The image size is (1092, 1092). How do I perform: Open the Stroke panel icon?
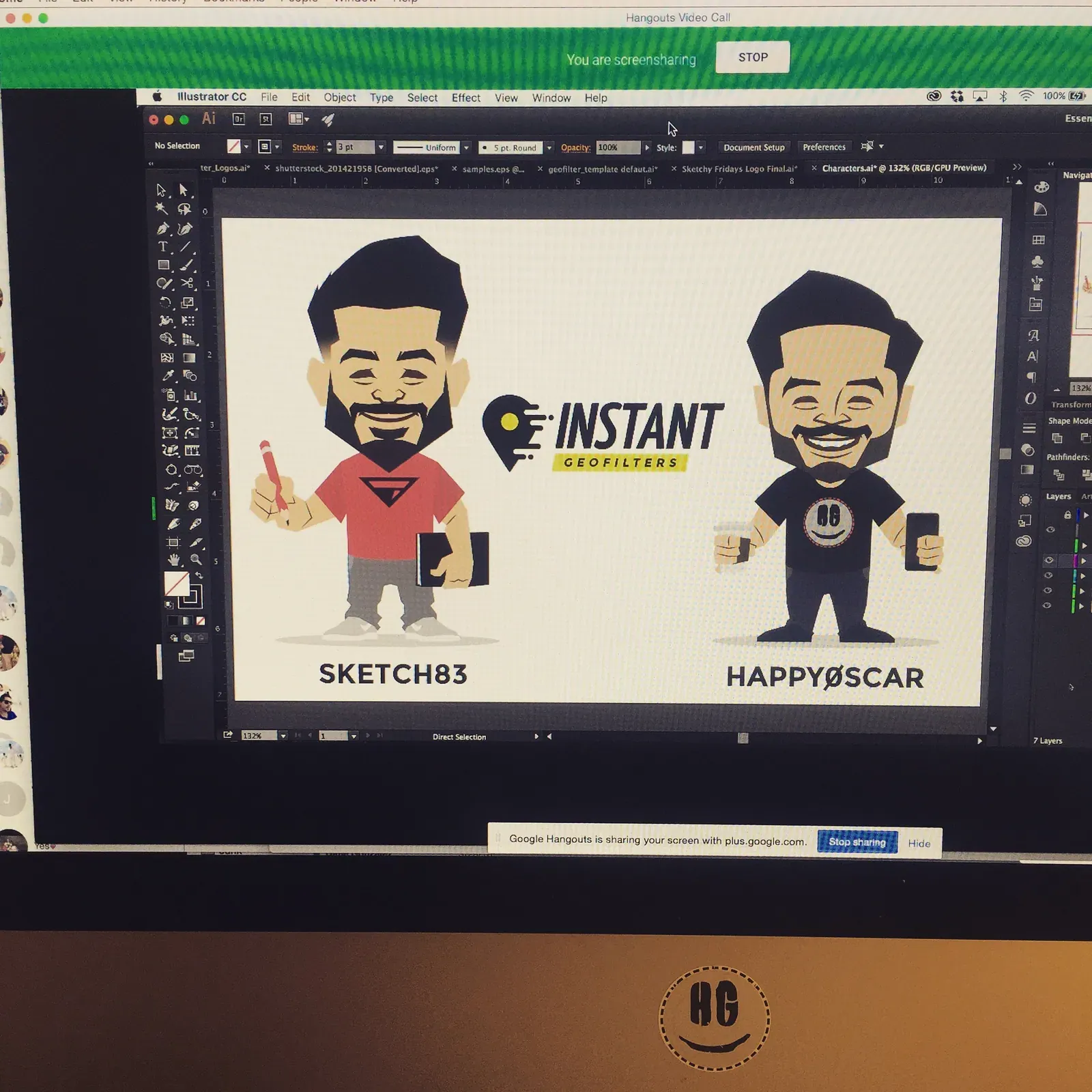point(1029,428)
